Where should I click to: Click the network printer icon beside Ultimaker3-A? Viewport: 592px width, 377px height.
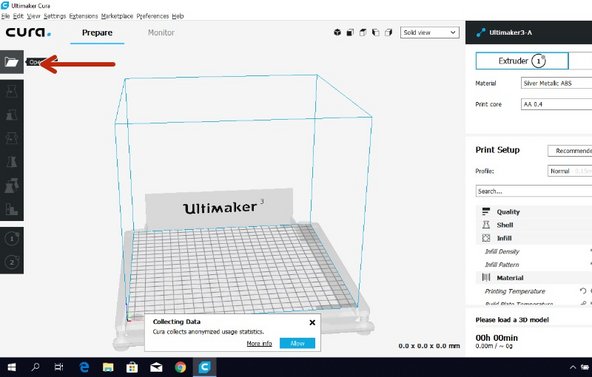tap(481, 32)
